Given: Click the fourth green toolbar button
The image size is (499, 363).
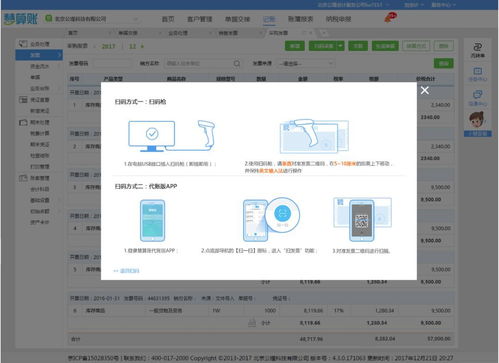Looking at the screenshot, I should click(385, 46).
